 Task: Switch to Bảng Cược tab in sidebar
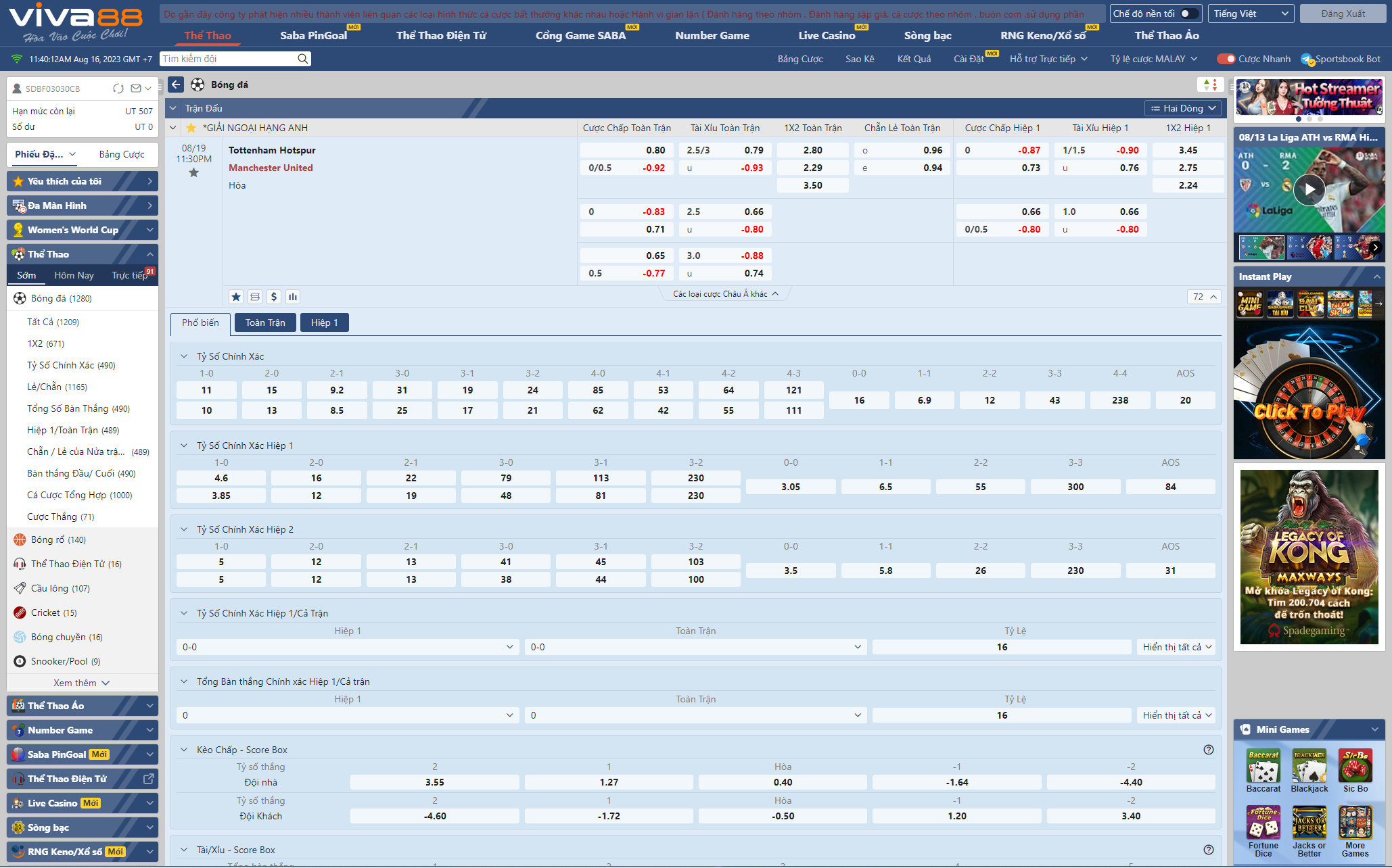coord(122,154)
